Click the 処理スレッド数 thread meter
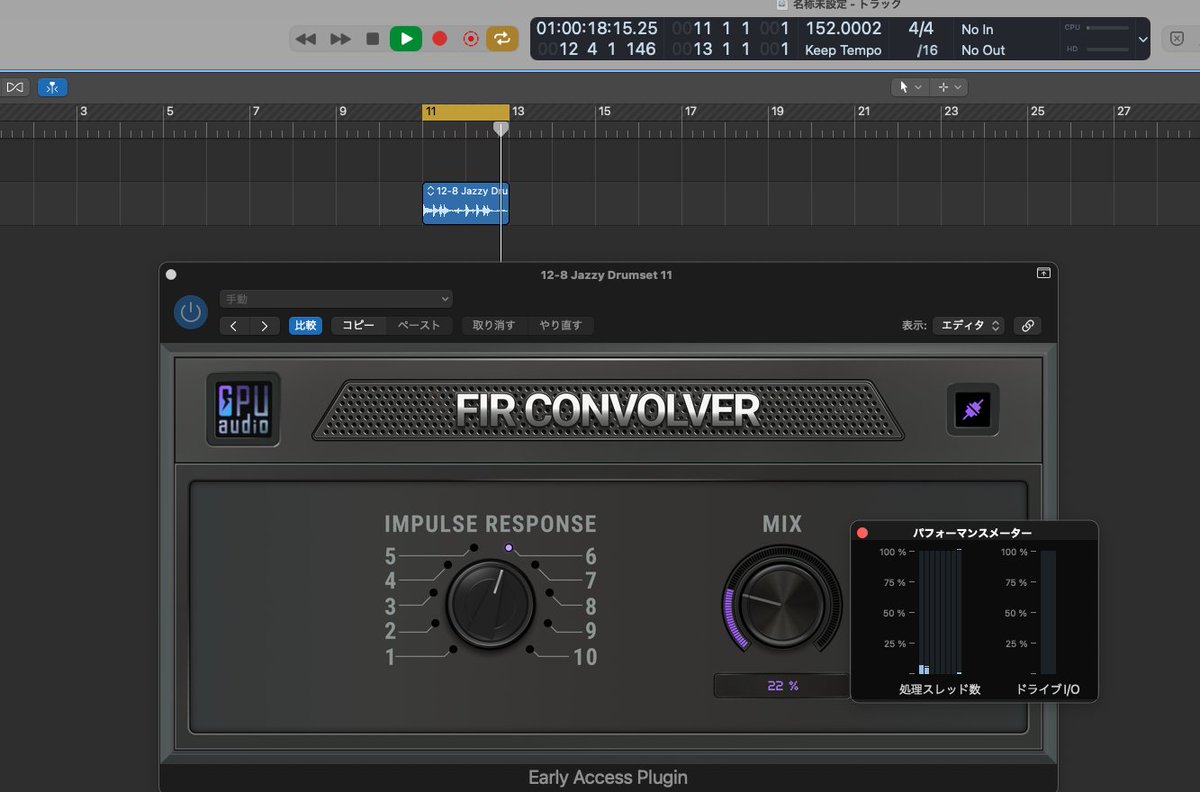 (x=939, y=611)
